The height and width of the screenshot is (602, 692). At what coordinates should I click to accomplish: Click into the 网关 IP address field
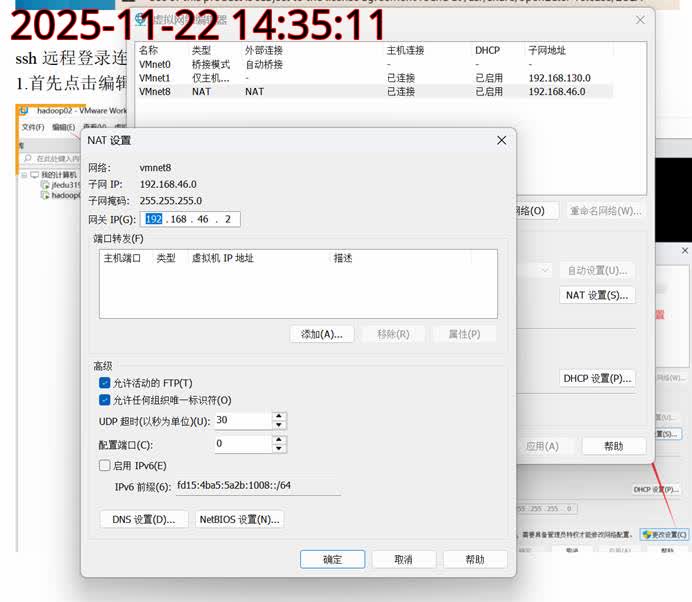coord(192,219)
